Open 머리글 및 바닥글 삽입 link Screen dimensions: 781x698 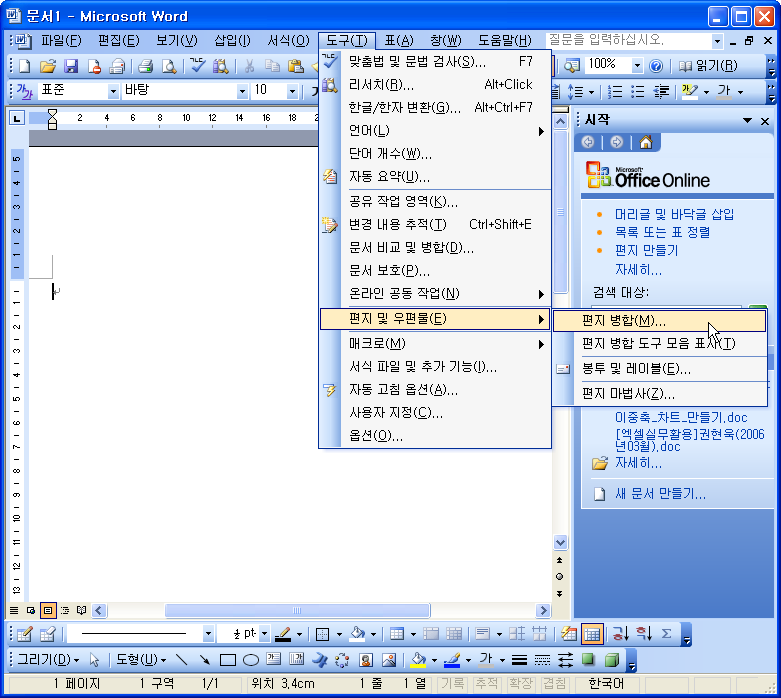(x=674, y=214)
